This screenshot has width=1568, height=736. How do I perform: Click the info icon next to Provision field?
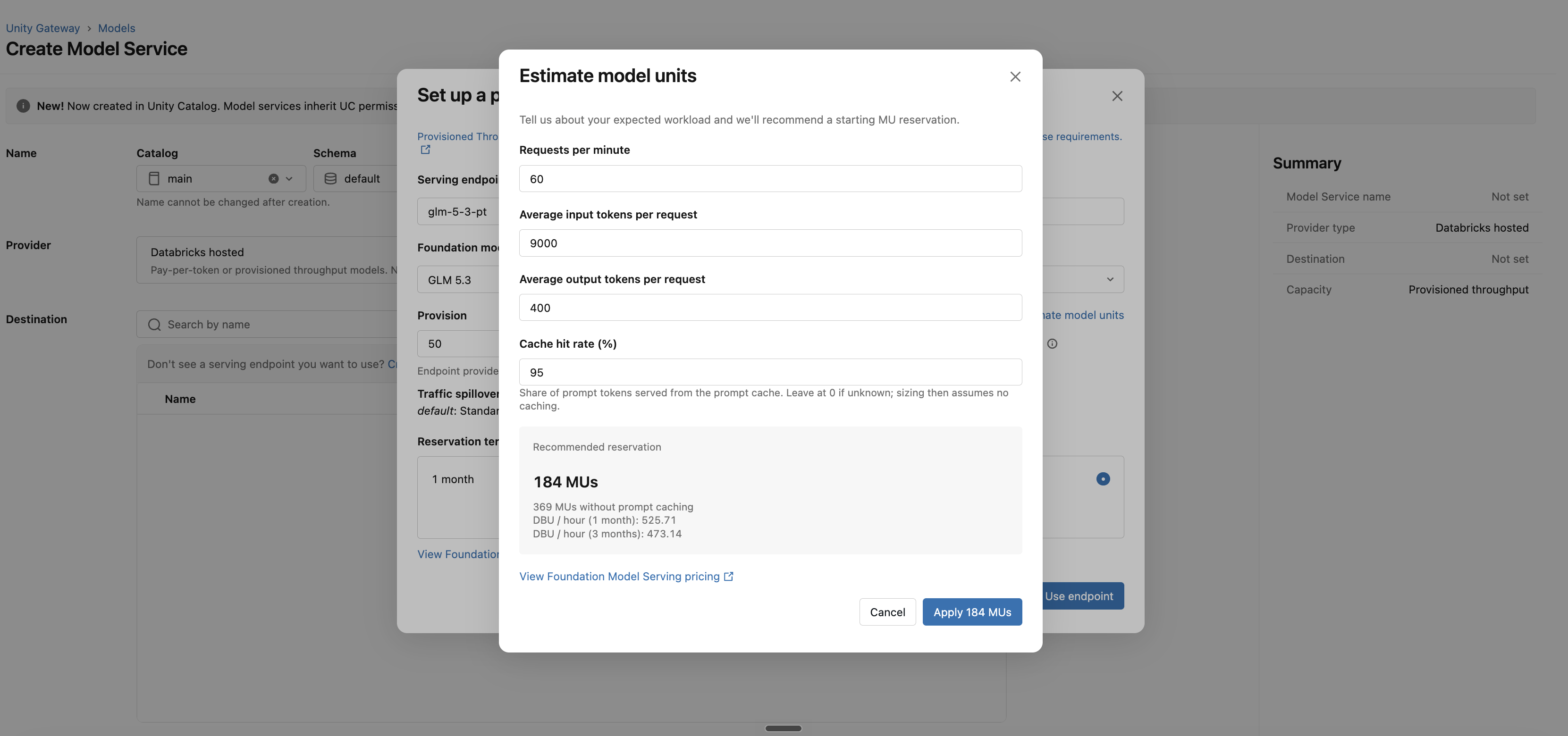[1052, 343]
